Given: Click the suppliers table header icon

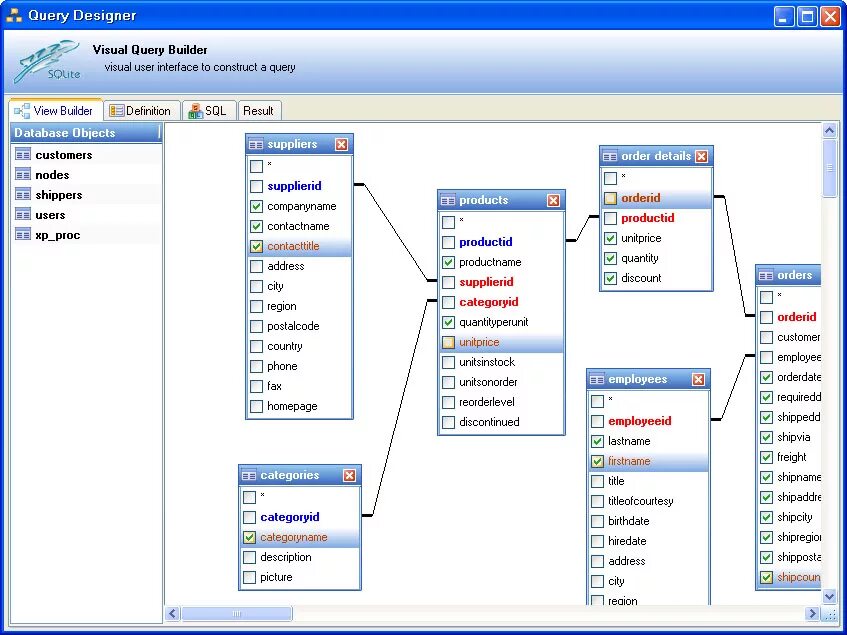Looking at the screenshot, I should coord(256,145).
